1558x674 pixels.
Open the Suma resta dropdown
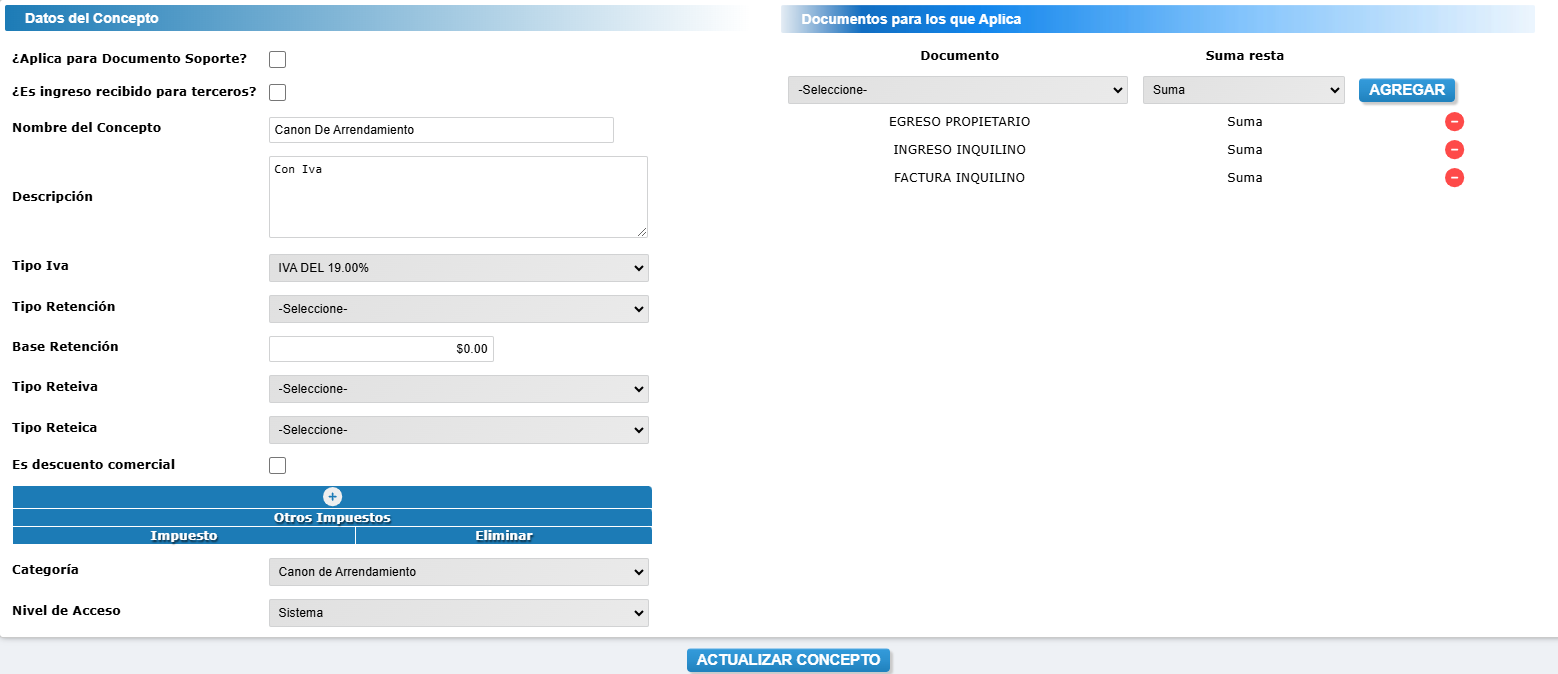[1243, 90]
